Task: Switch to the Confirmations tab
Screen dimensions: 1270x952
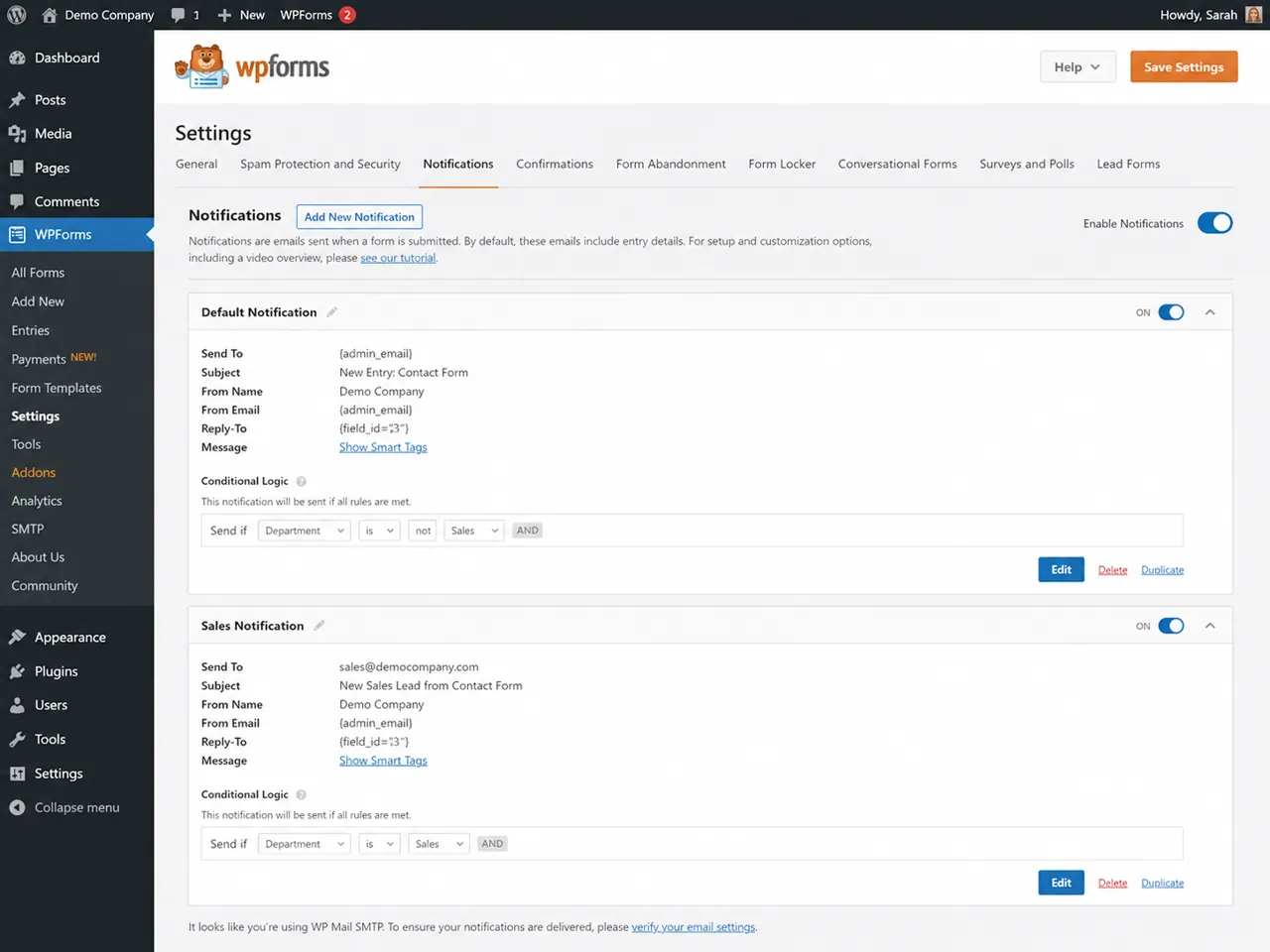Action: click(555, 165)
